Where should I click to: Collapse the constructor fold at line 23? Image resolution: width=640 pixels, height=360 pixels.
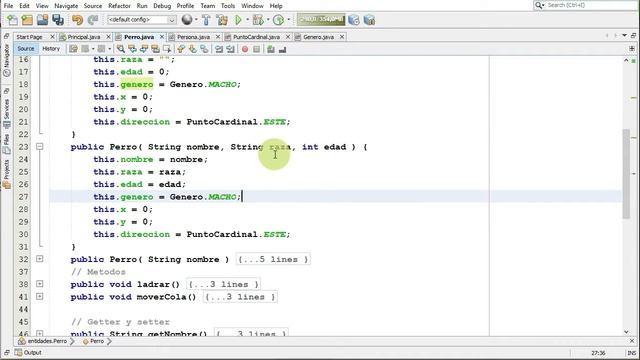coord(40,146)
